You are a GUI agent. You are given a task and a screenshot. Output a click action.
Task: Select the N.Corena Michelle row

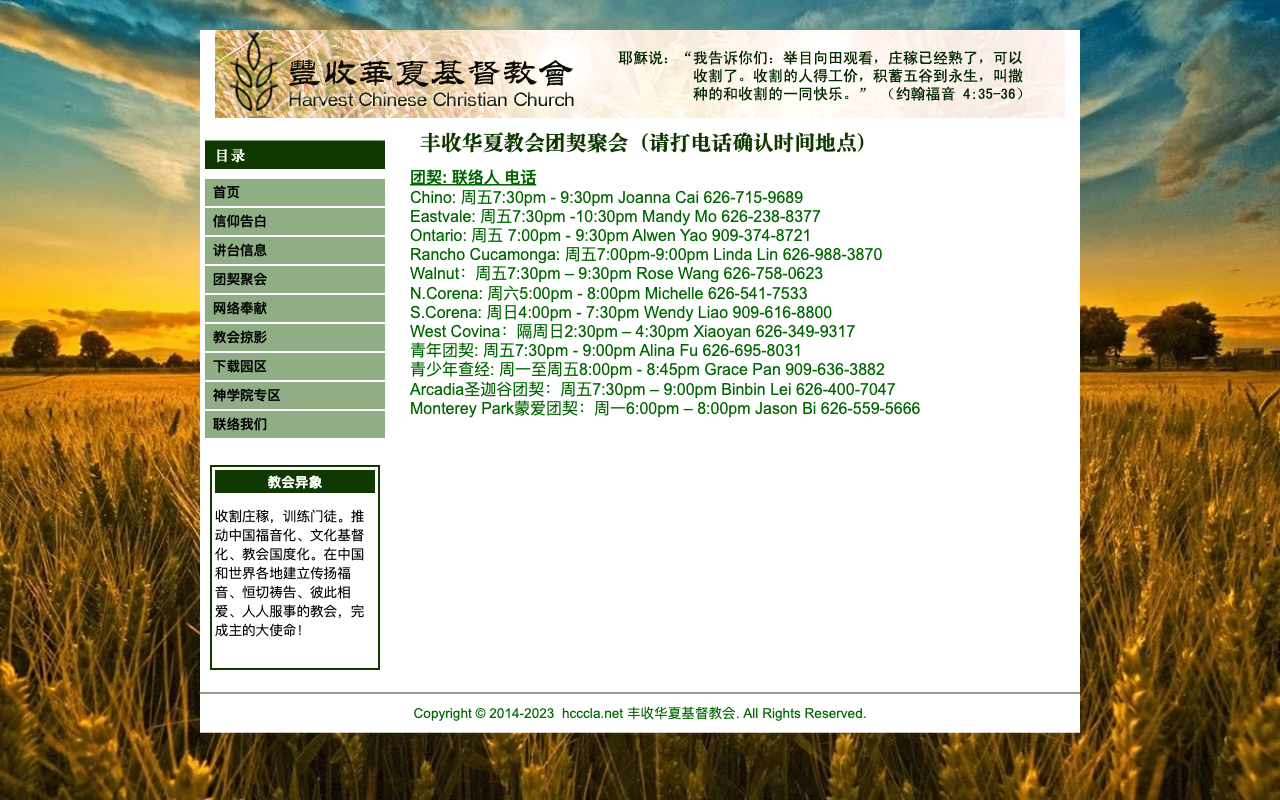click(608, 294)
